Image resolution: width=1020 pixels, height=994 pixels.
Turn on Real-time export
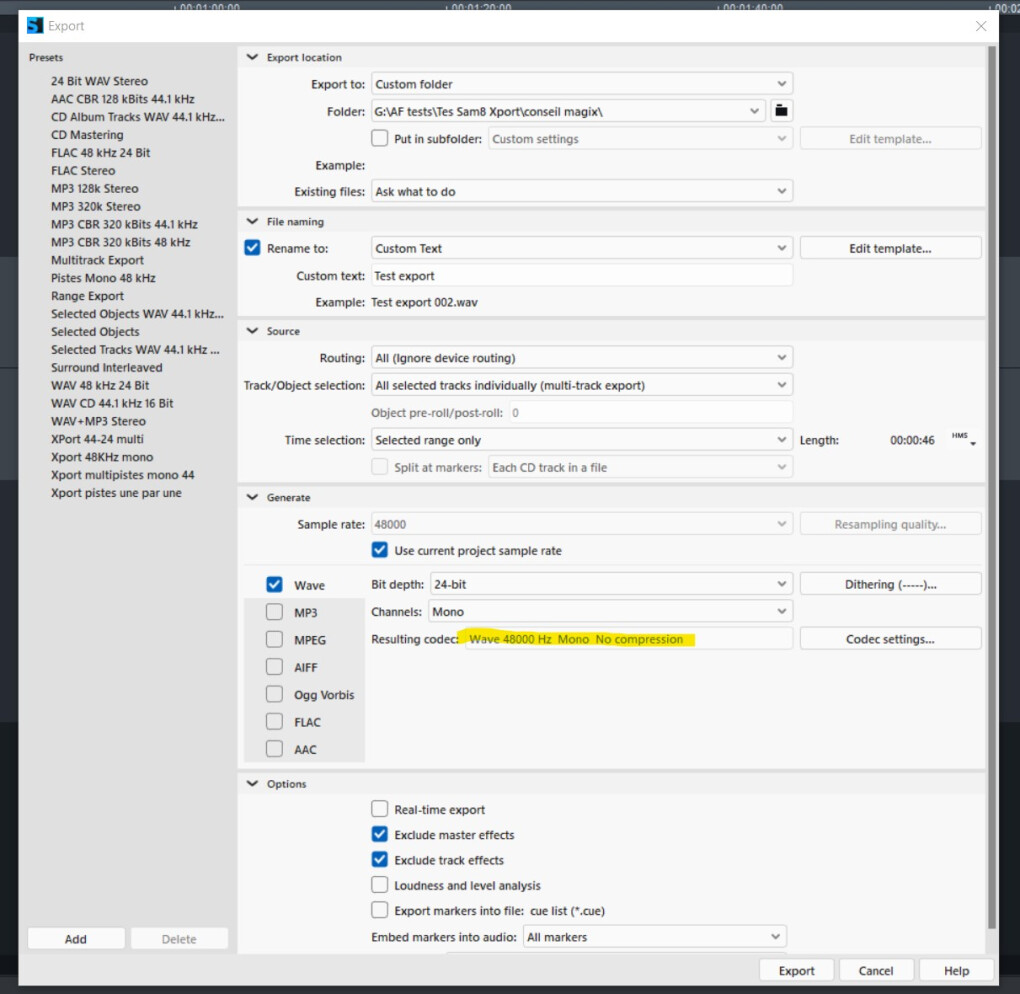[x=379, y=809]
